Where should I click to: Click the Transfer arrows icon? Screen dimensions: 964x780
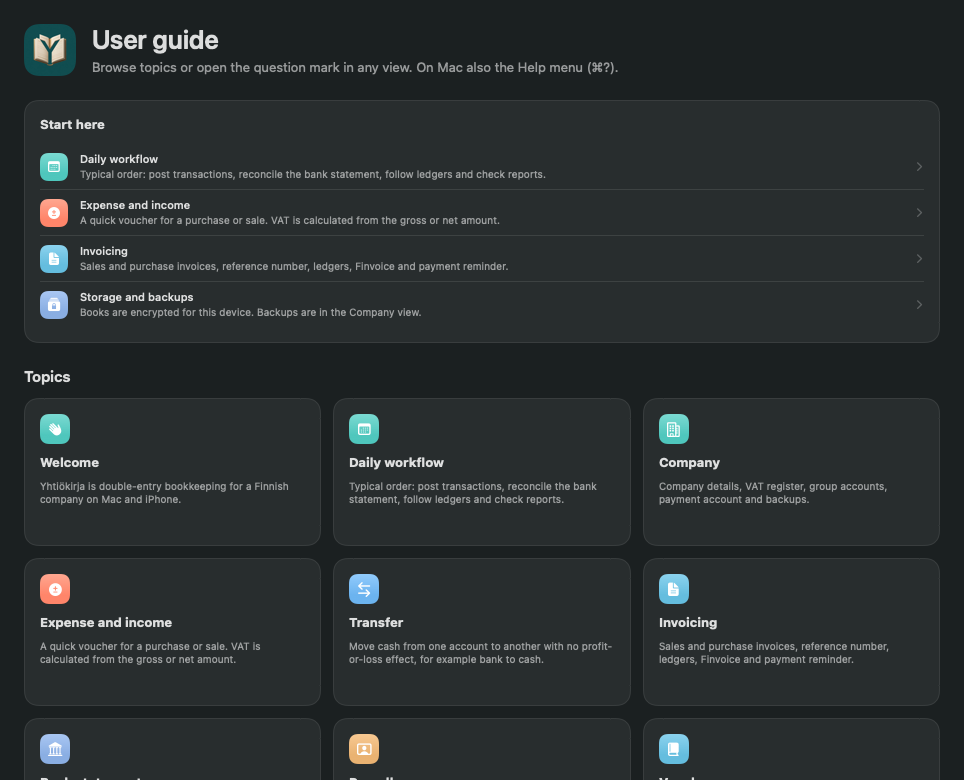364,589
